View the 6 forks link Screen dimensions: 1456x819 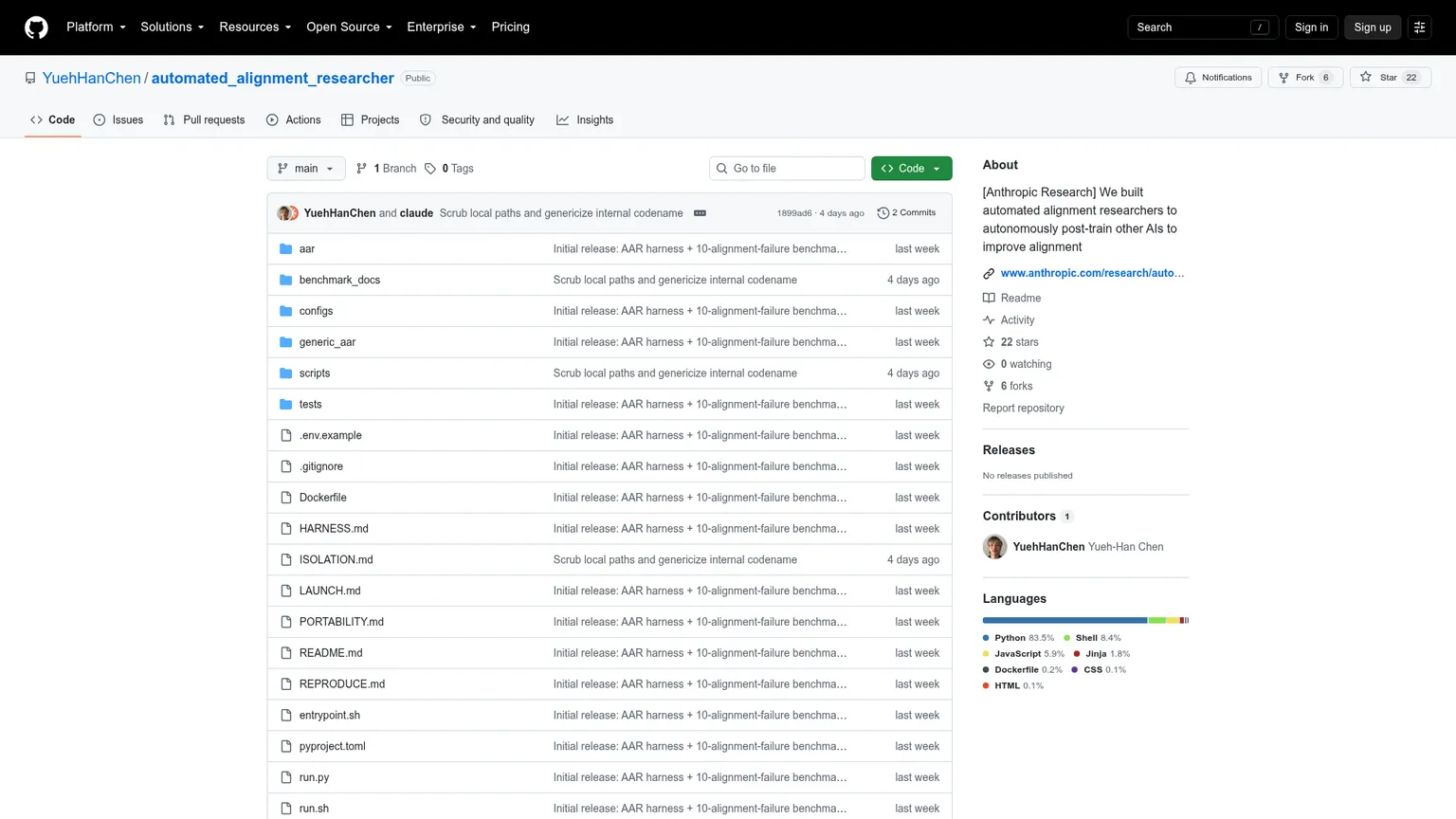[1008, 387]
